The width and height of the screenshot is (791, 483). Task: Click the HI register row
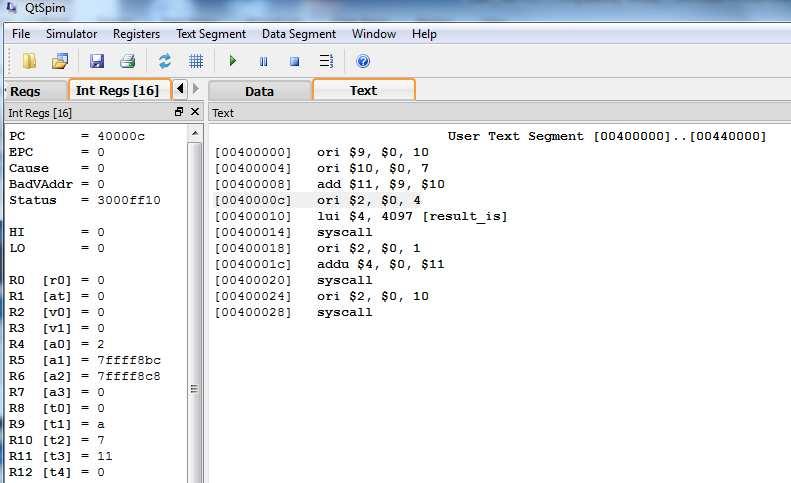pos(56,232)
